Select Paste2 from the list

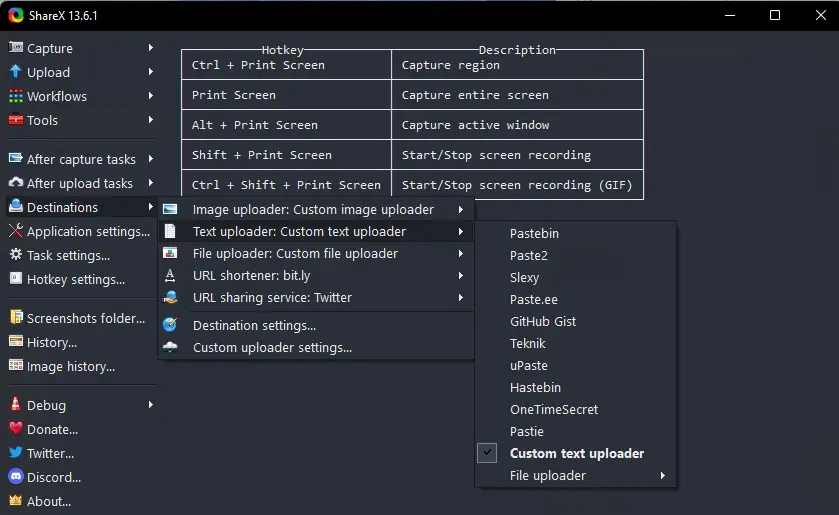(576, 255)
